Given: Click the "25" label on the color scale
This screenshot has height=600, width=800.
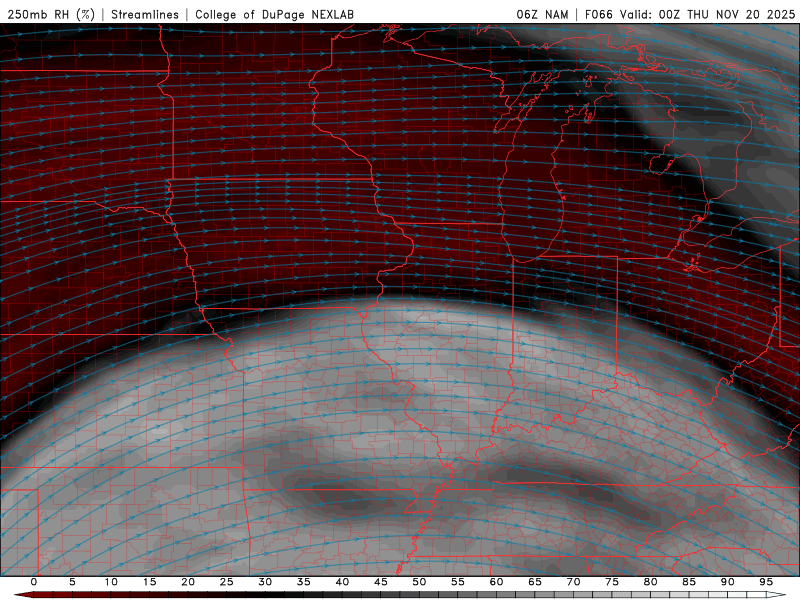Looking at the screenshot, I should click(227, 582).
